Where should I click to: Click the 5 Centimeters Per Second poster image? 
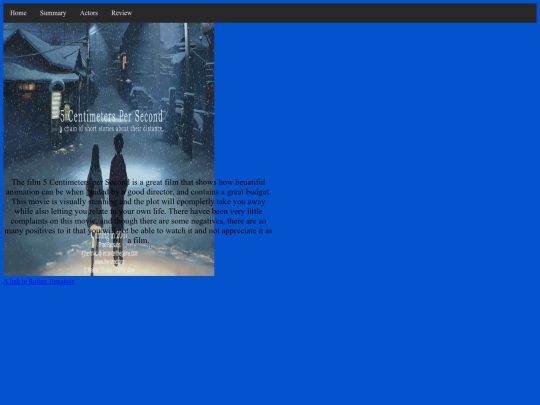[x=109, y=149]
